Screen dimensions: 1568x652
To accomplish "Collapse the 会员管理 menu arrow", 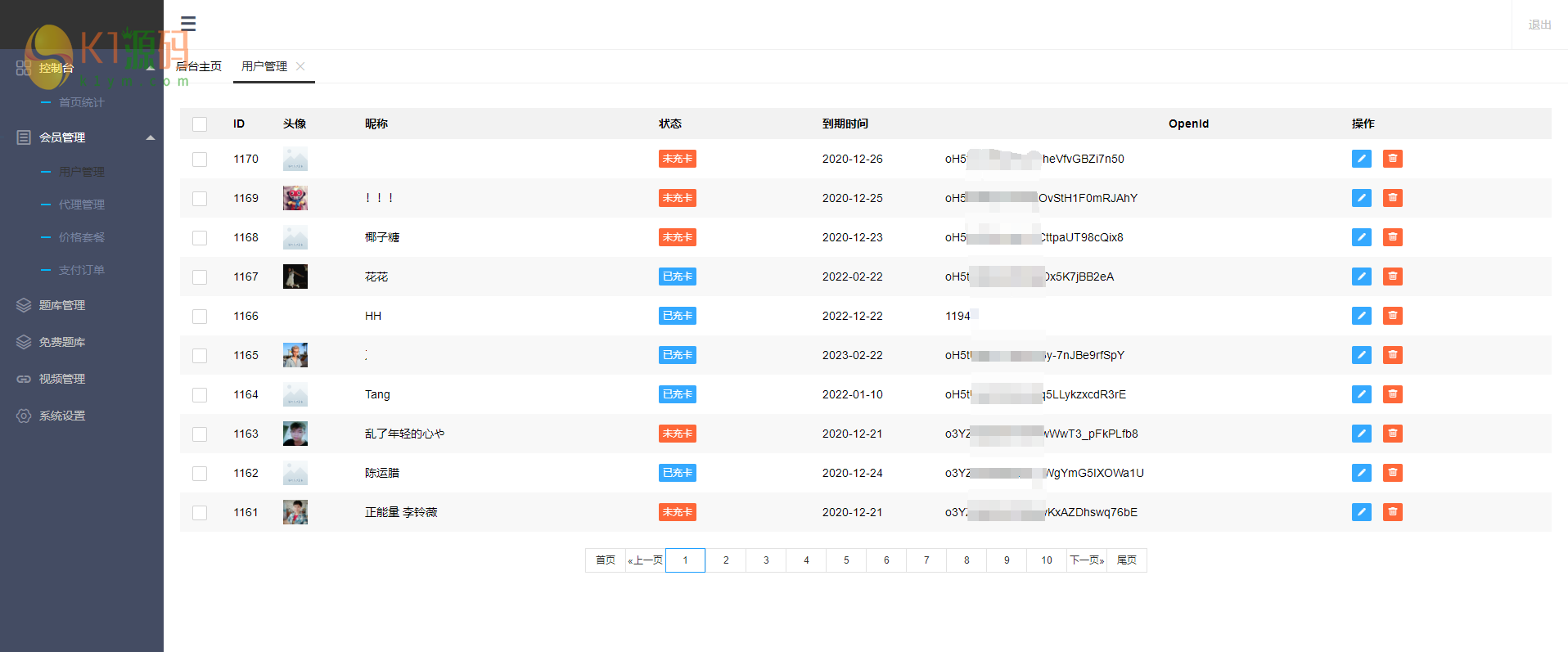I will 151,137.
